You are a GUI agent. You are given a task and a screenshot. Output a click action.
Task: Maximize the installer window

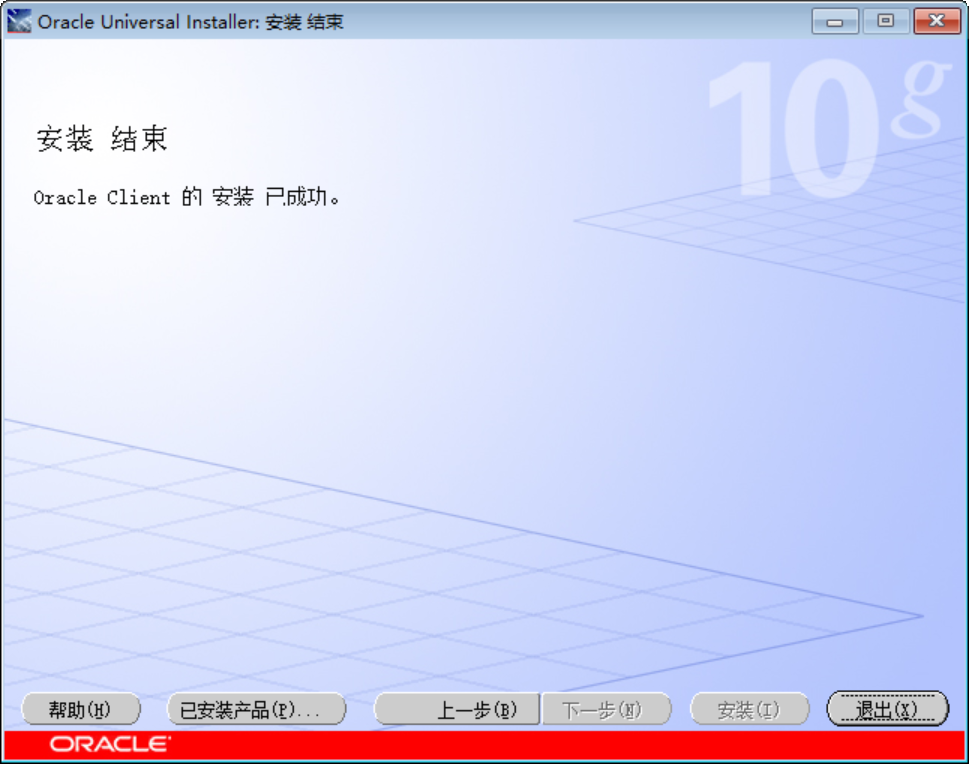886,22
